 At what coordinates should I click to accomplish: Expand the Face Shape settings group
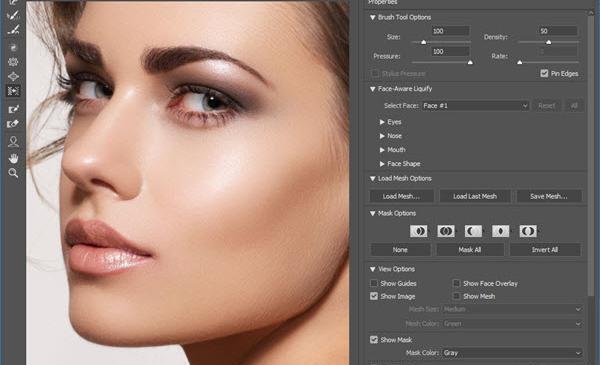click(x=382, y=164)
